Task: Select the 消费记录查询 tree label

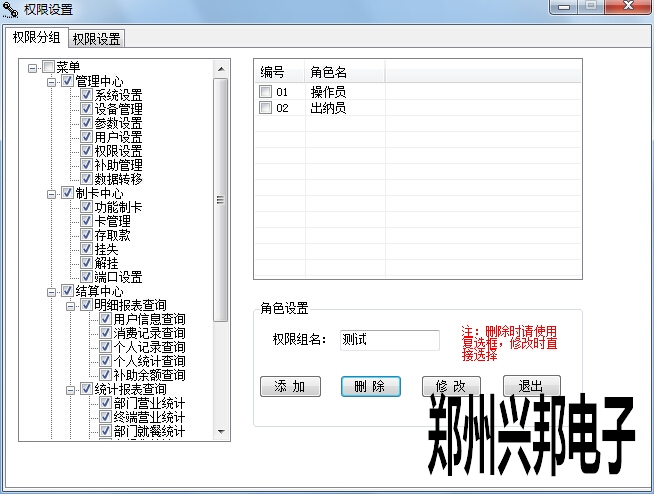Action: click(x=149, y=333)
